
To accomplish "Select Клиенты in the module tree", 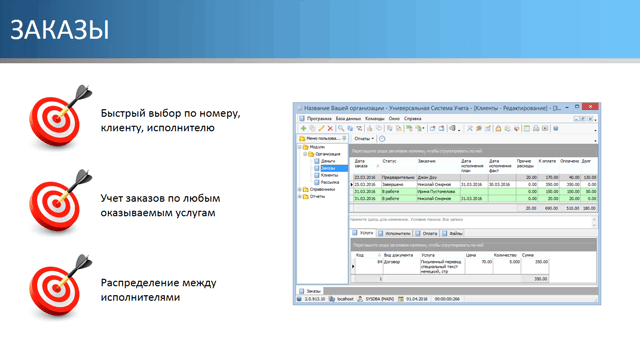I will [x=329, y=175].
